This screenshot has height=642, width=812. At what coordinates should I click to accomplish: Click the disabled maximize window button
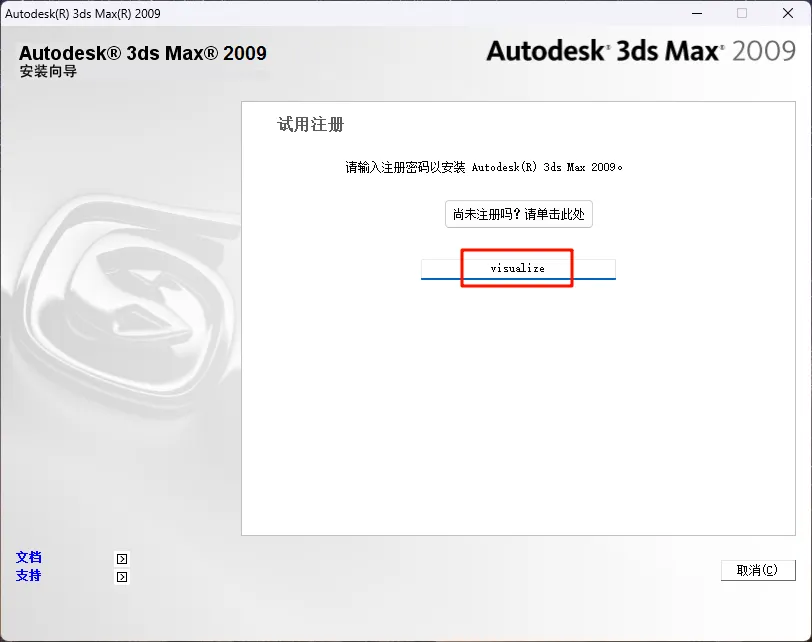coord(742,13)
